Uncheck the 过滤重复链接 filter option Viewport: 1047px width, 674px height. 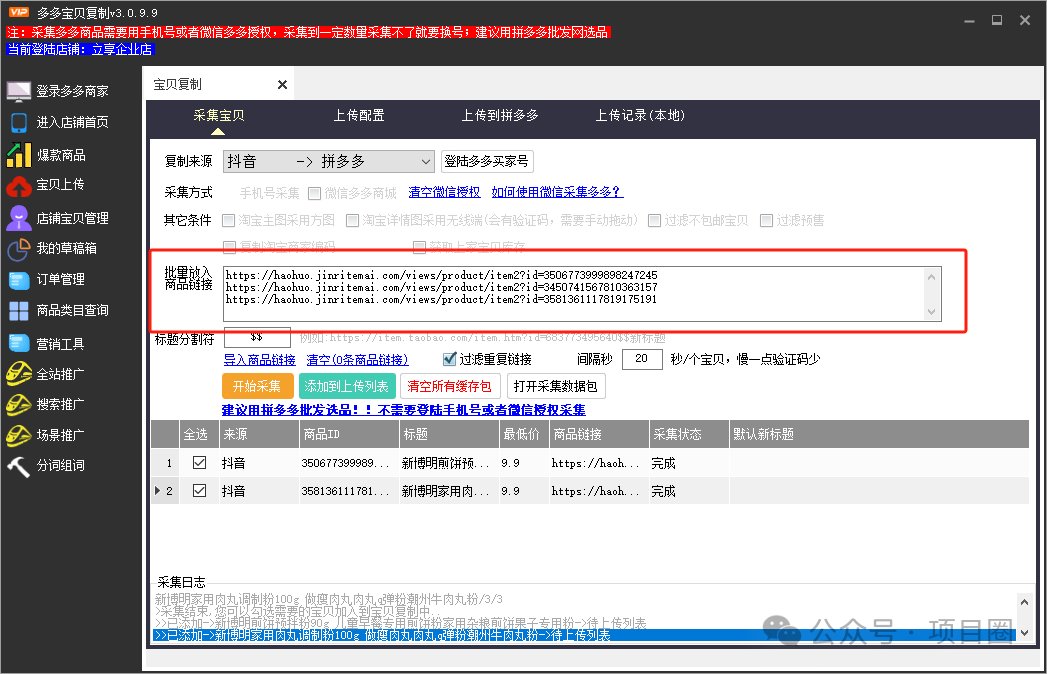448,359
